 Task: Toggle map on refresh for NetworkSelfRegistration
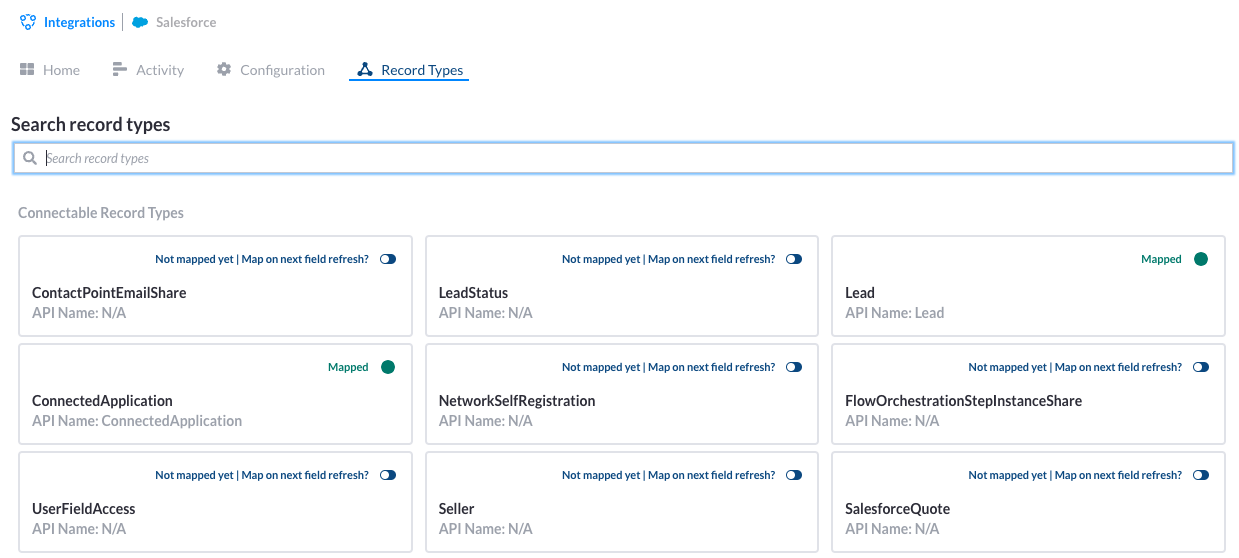point(794,367)
